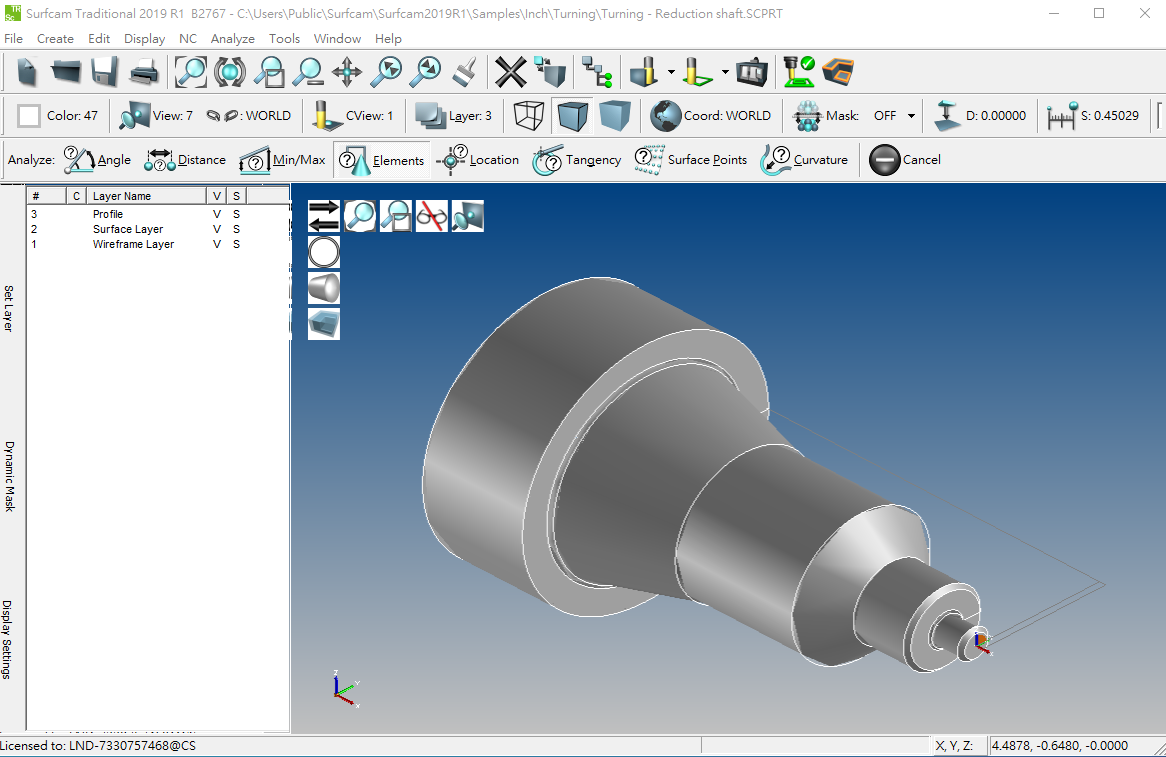The image size is (1166, 757).
Task: Toggle selectable S of Wireframe Layer
Action: click(x=236, y=244)
